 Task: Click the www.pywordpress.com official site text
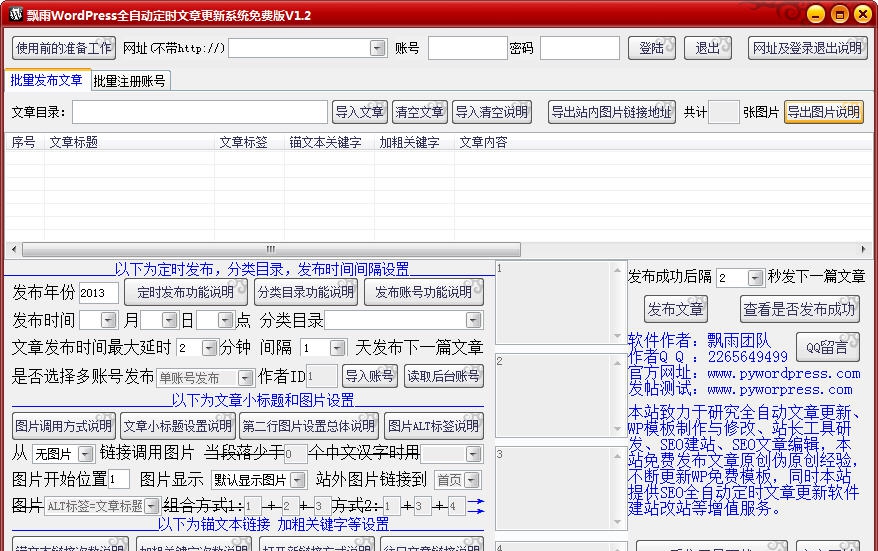784,373
